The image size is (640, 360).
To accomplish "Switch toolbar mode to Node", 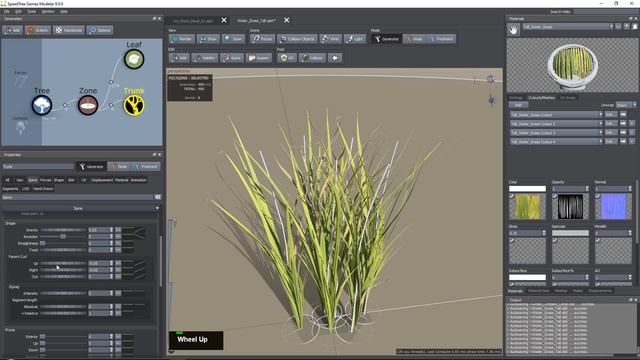I will coord(414,39).
